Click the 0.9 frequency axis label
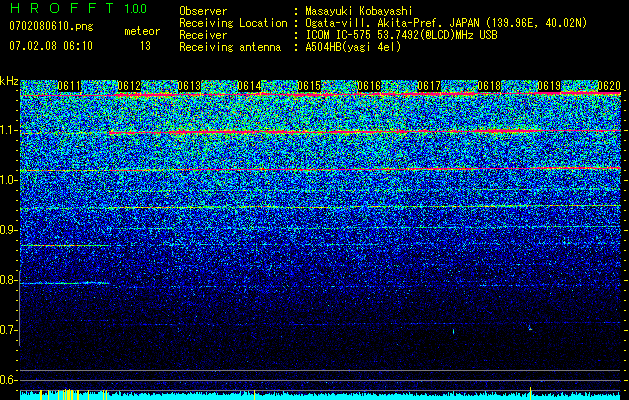The width and height of the screenshot is (629, 400). pyautogui.click(x=8, y=230)
